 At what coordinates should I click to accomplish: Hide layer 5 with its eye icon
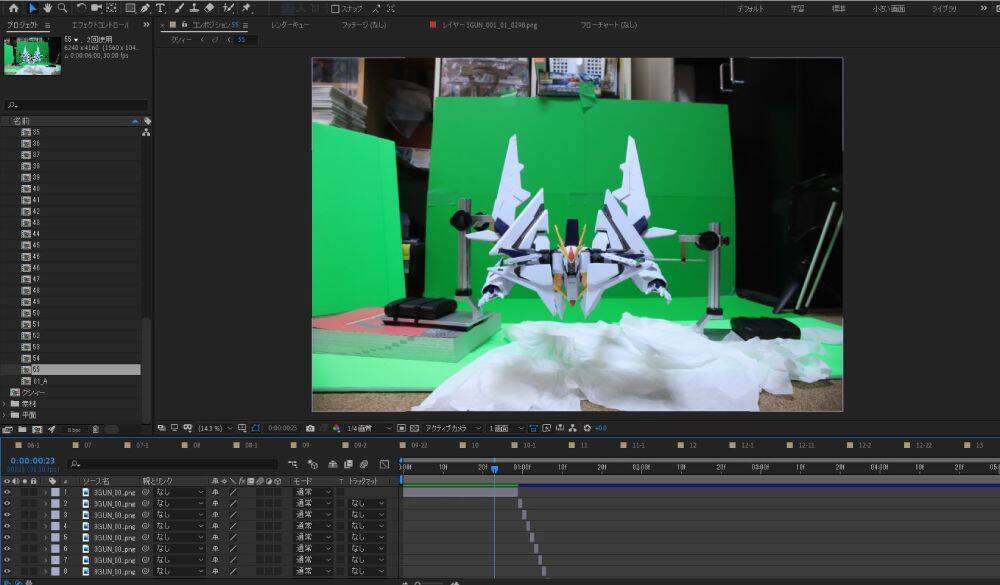coord(7,537)
